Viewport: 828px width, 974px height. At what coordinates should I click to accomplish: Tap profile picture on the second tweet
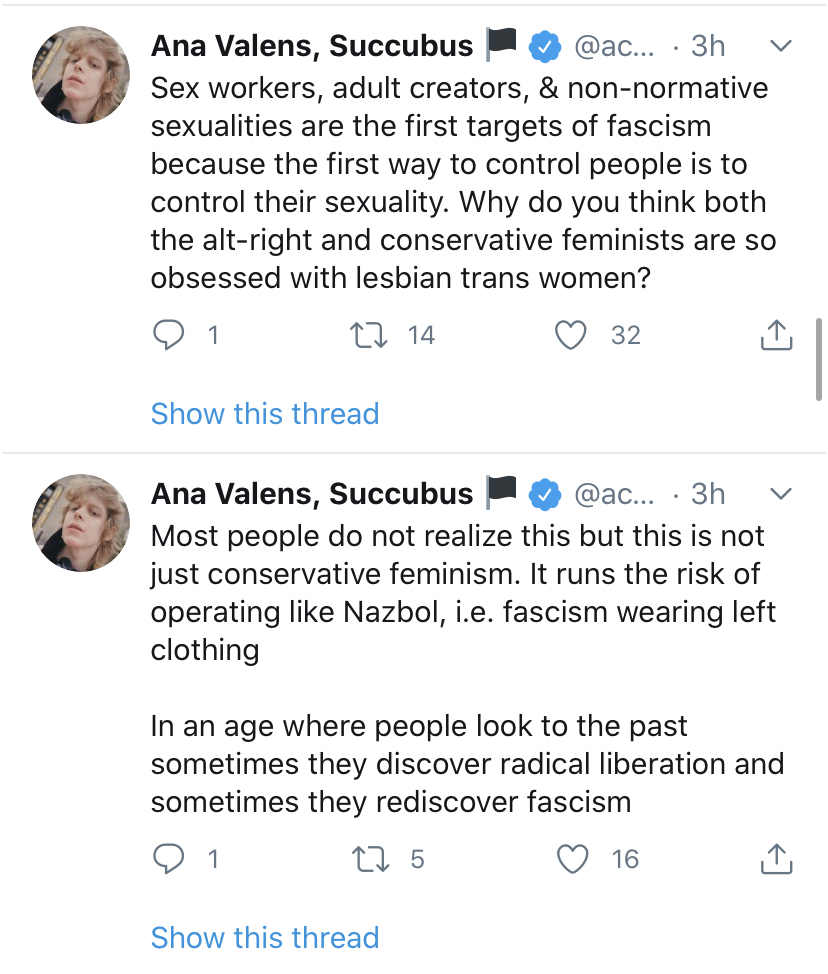pyautogui.click(x=82, y=523)
